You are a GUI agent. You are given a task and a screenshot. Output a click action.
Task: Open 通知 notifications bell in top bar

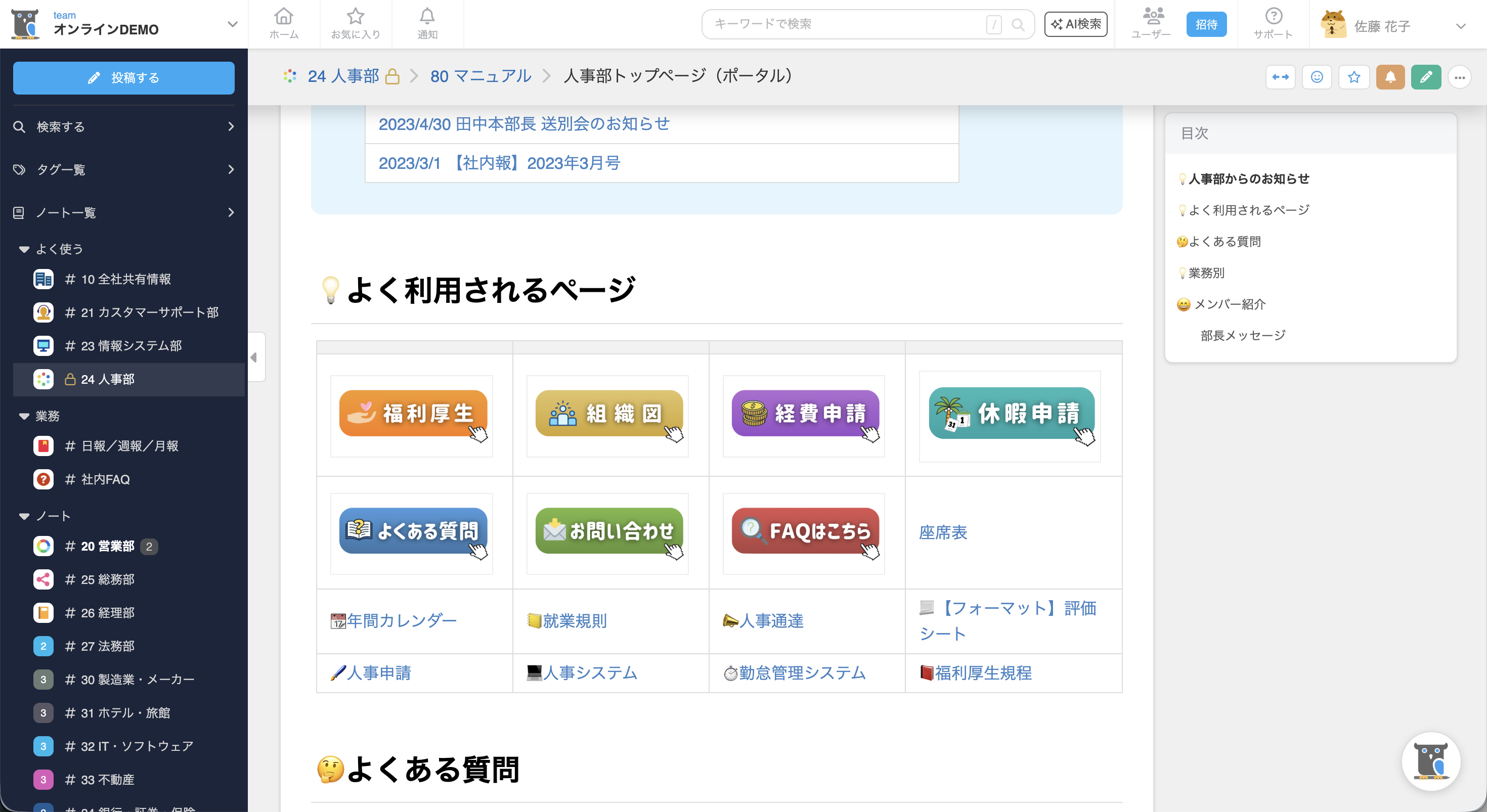point(427,24)
